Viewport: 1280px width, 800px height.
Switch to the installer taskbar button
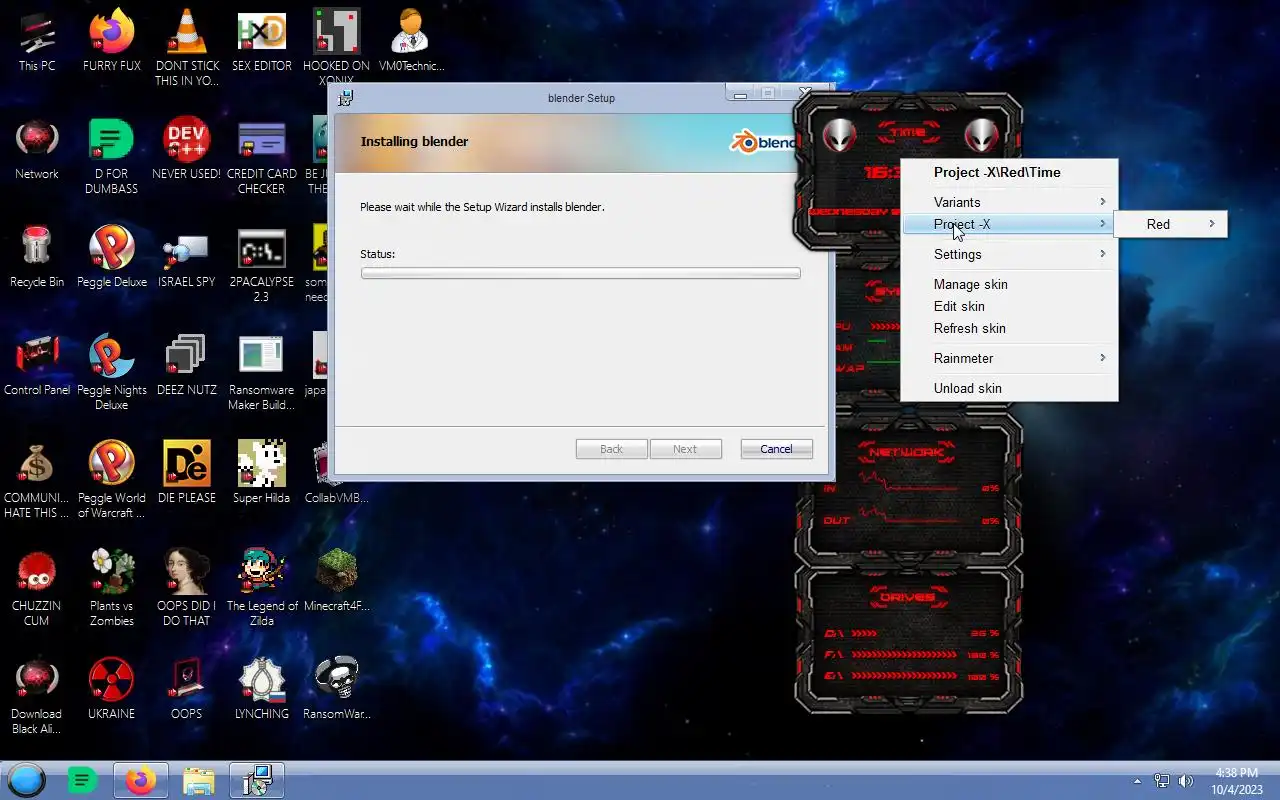[x=257, y=780]
